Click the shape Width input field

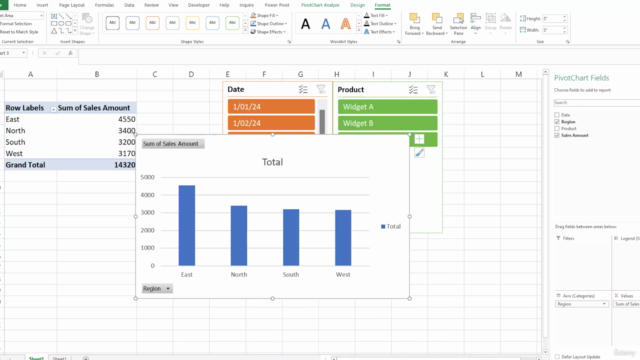552,30
